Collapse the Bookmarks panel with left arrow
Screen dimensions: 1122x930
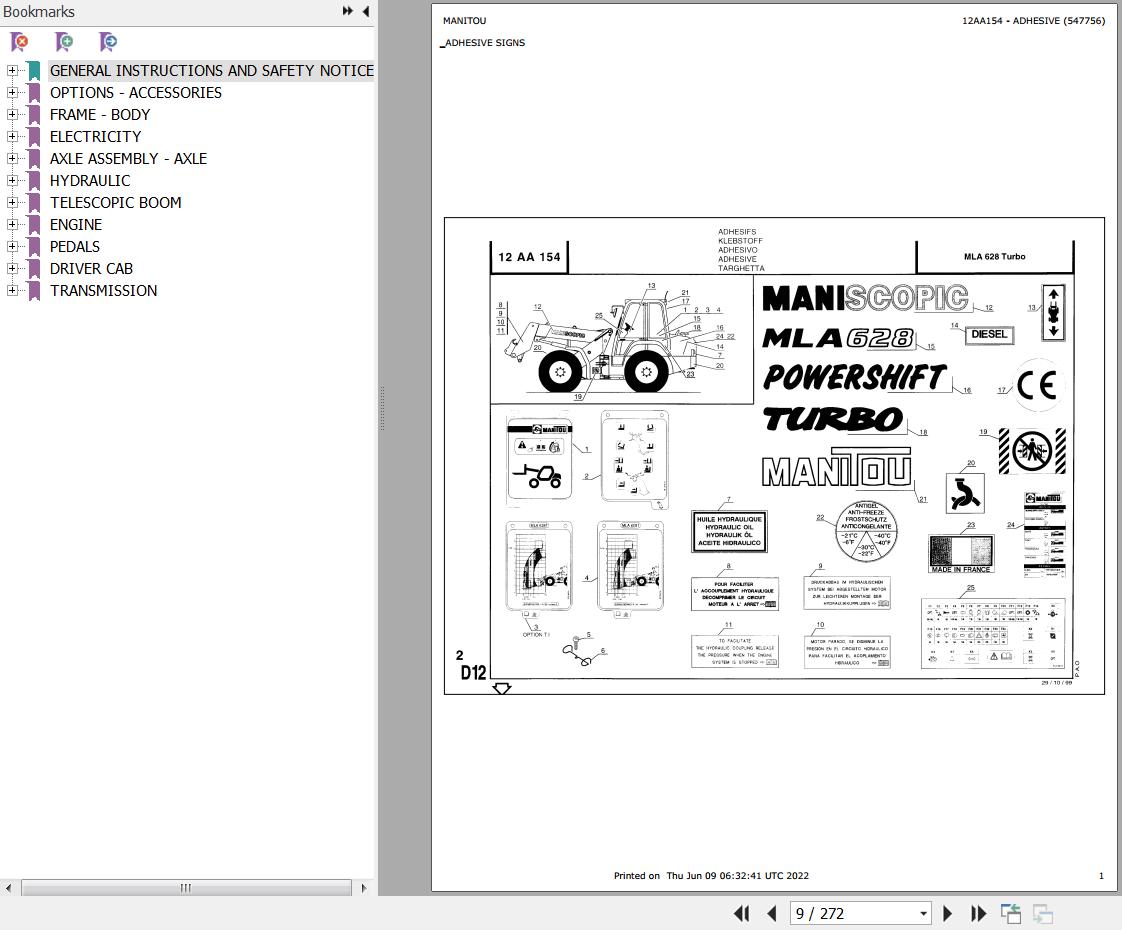tap(366, 11)
